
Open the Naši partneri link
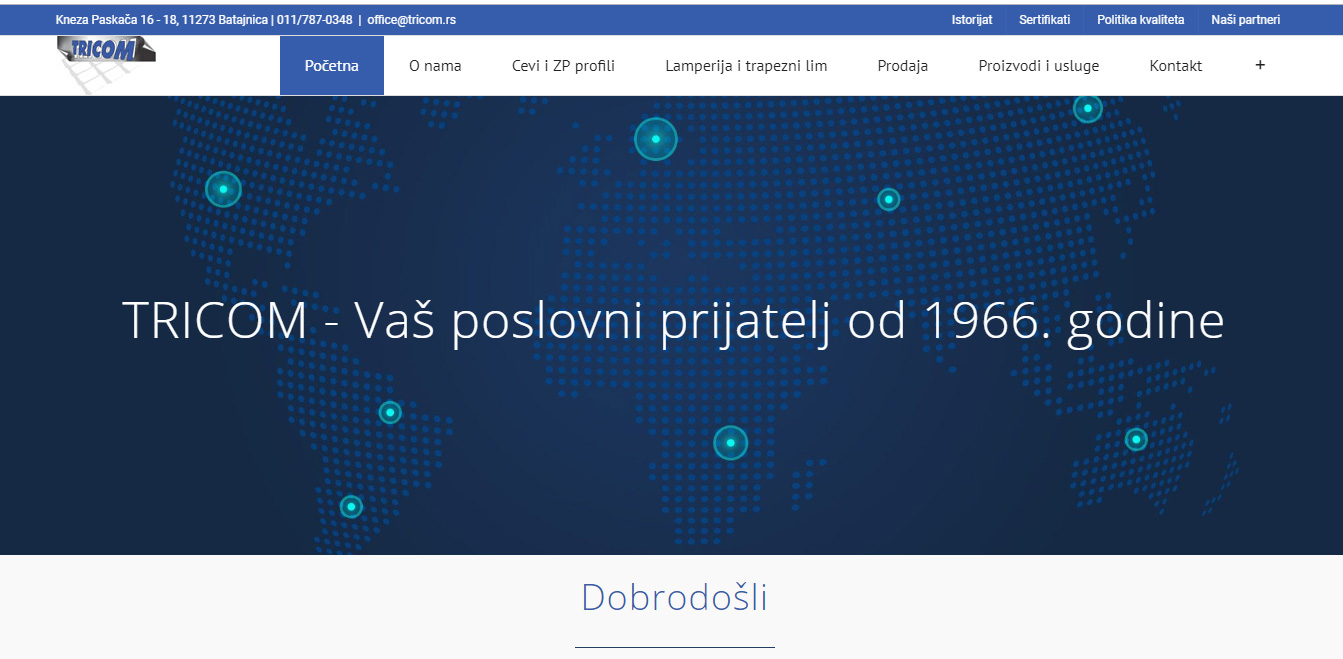(1246, 19)
